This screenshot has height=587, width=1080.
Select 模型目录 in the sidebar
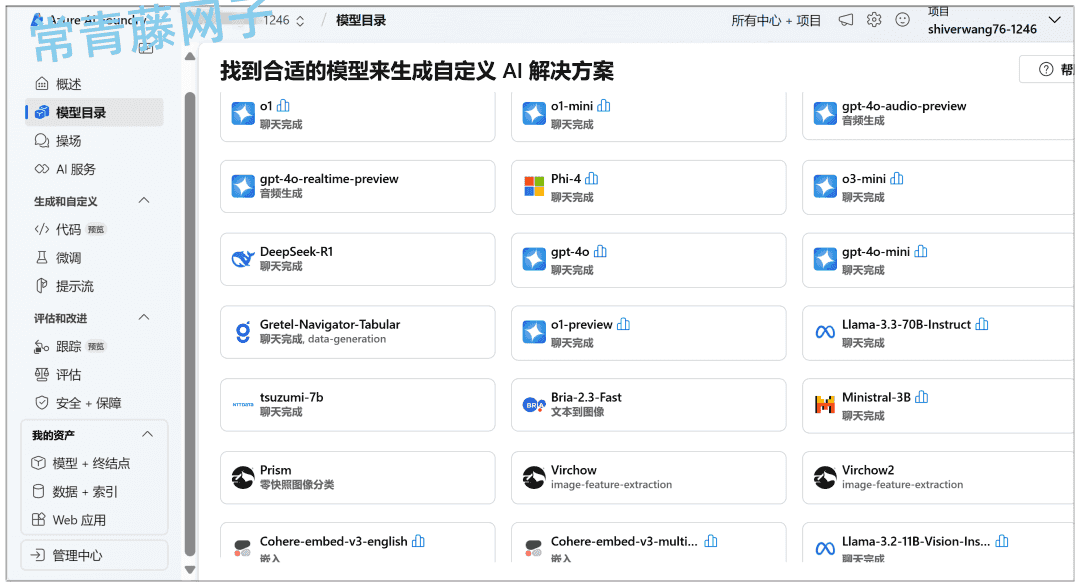(94, 112)
